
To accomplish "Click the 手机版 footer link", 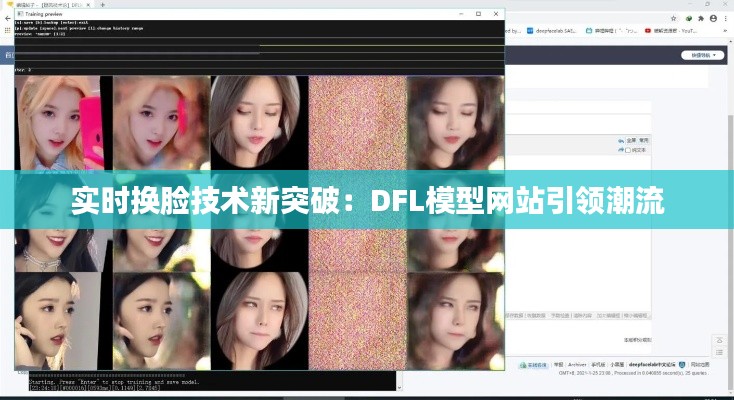I will 601,365.
